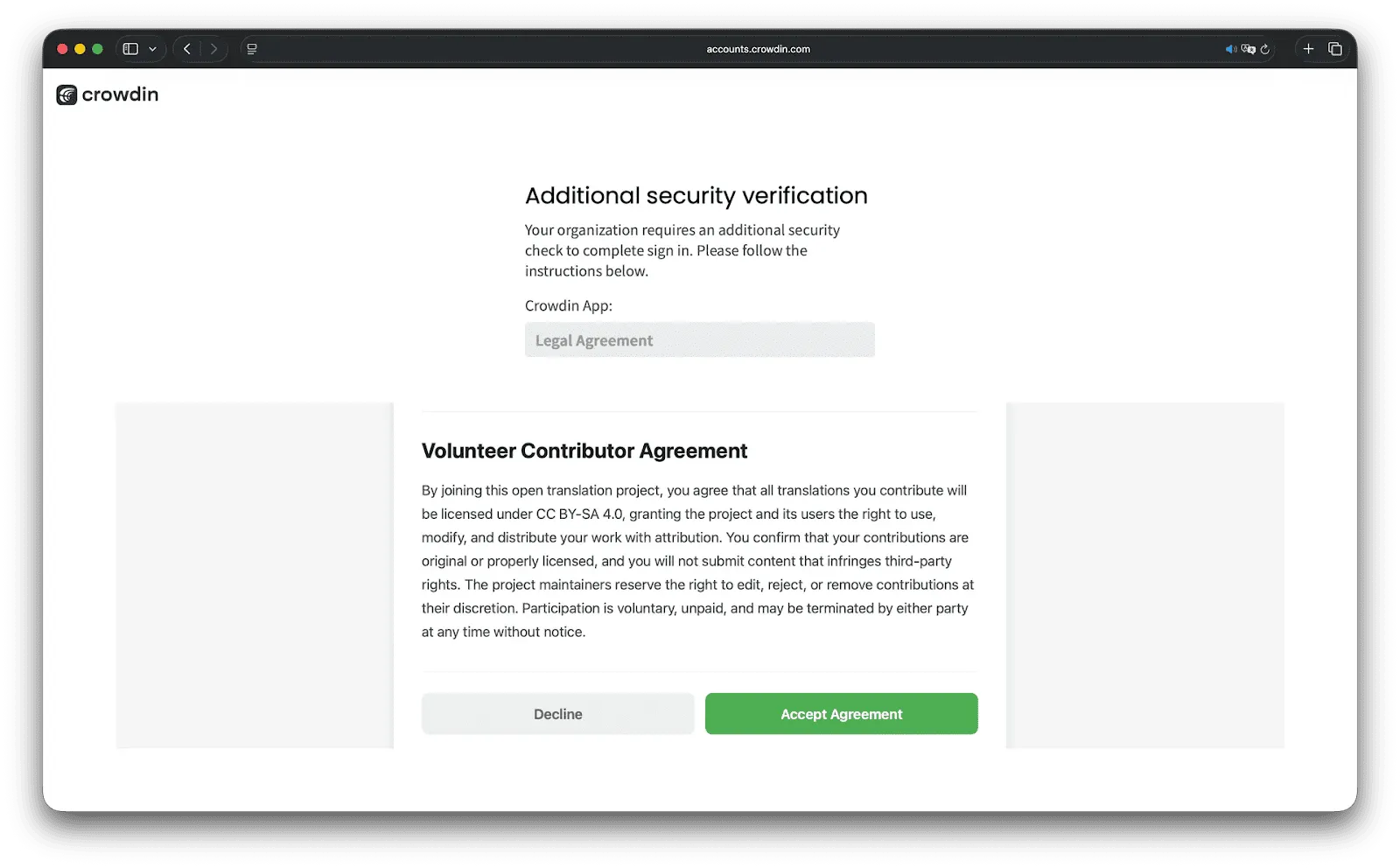Click the Accept Agreement button
1400x868 pixels.
point(841,713)
